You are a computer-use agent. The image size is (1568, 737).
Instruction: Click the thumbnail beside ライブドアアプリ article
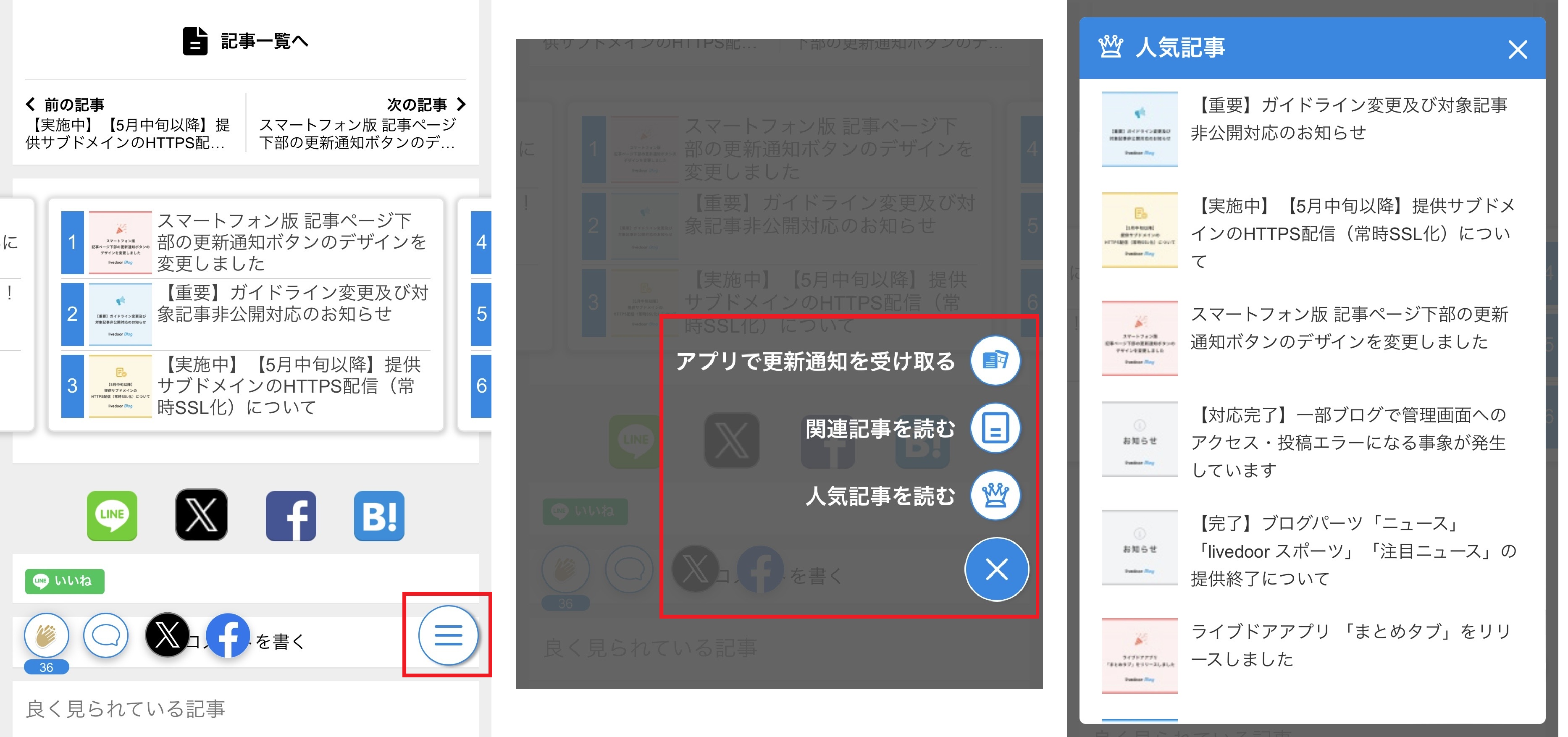click(x=1140, y=656)
